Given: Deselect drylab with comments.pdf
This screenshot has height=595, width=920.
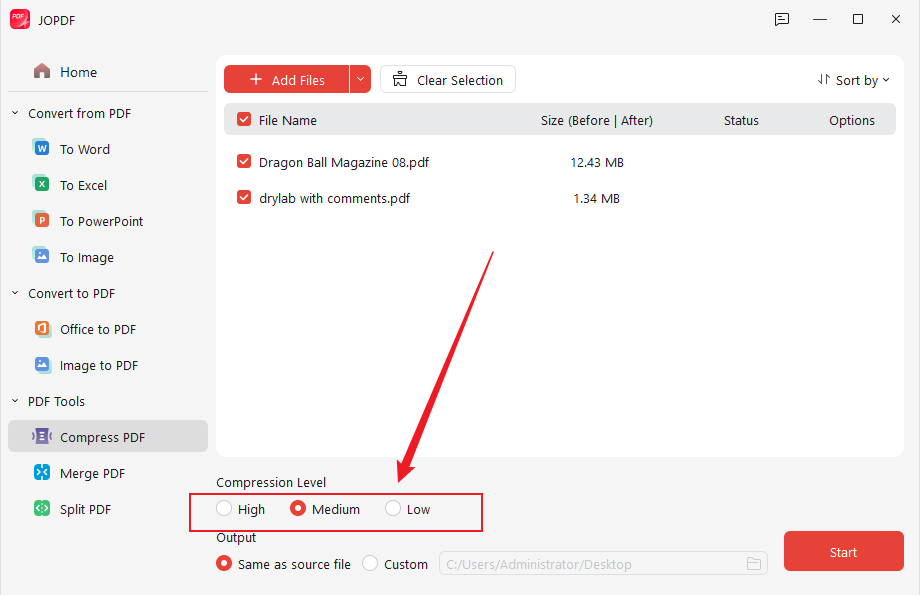Looking at the screenshot, I should [243, 198].
